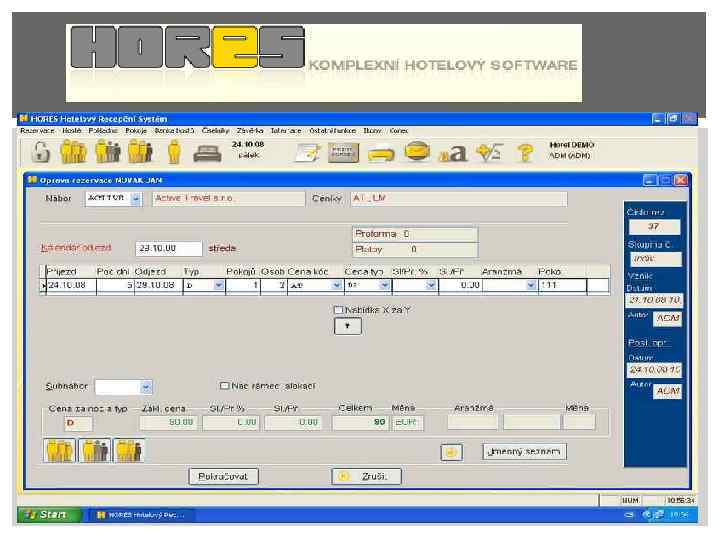Viewport: 720px width, 540px height.
Task: Click the Osob cell in reservation row
Action: click(x=274, y=285)
